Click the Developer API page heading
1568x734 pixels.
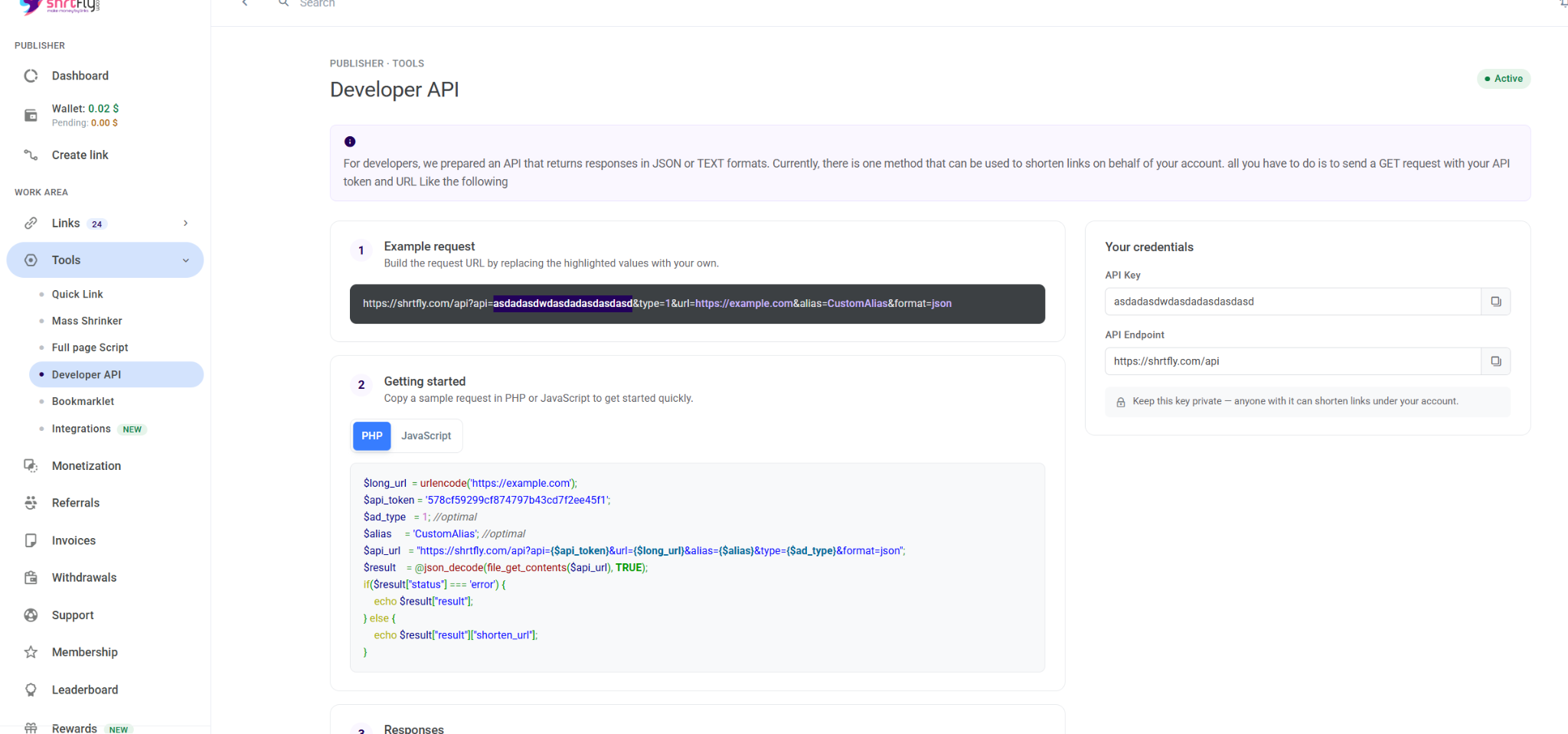click(x=394, y=90)
